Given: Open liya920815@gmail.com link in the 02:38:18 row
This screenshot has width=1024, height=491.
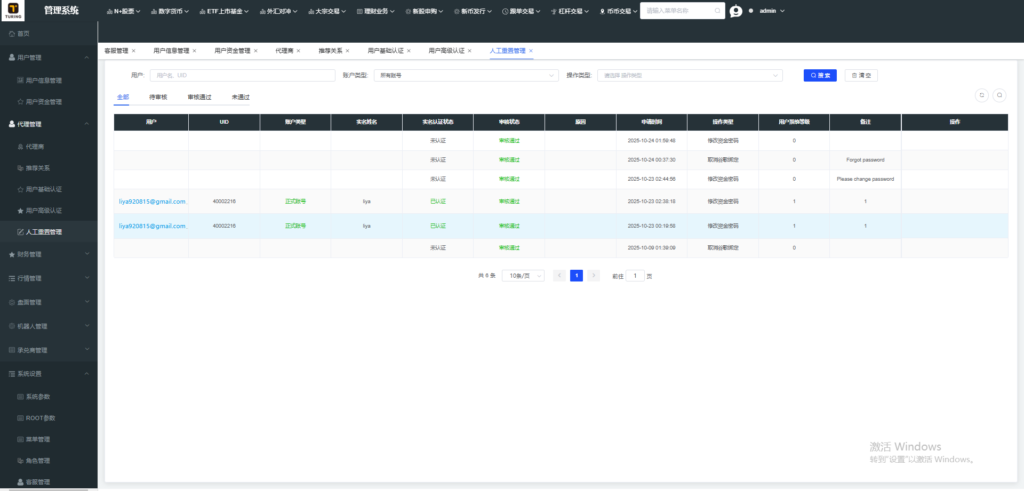Looking at the screenshot, I should point(152,201).
